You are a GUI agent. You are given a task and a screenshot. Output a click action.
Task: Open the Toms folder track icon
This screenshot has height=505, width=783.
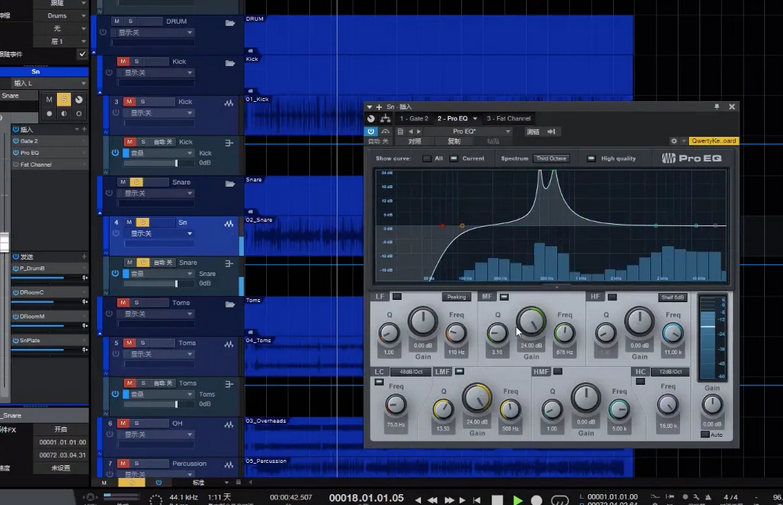click(x=230, y=304)
